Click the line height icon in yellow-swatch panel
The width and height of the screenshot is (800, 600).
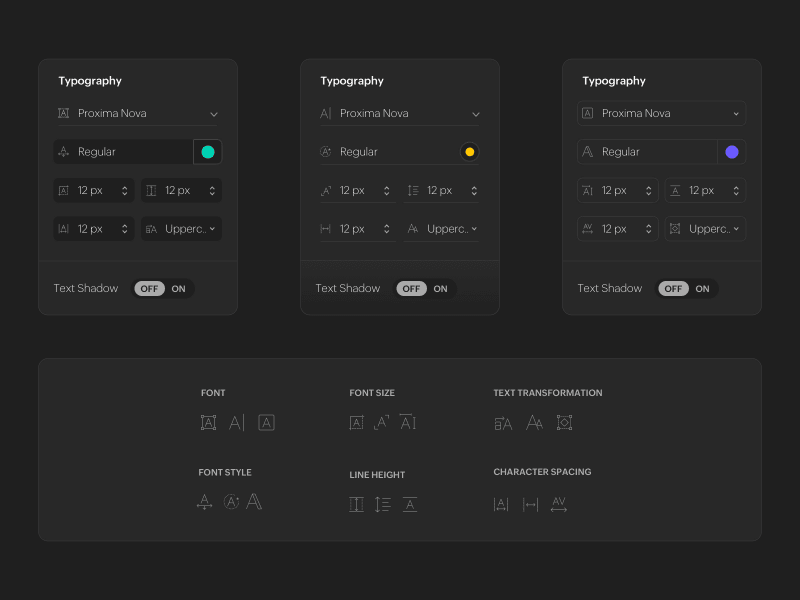413,190
